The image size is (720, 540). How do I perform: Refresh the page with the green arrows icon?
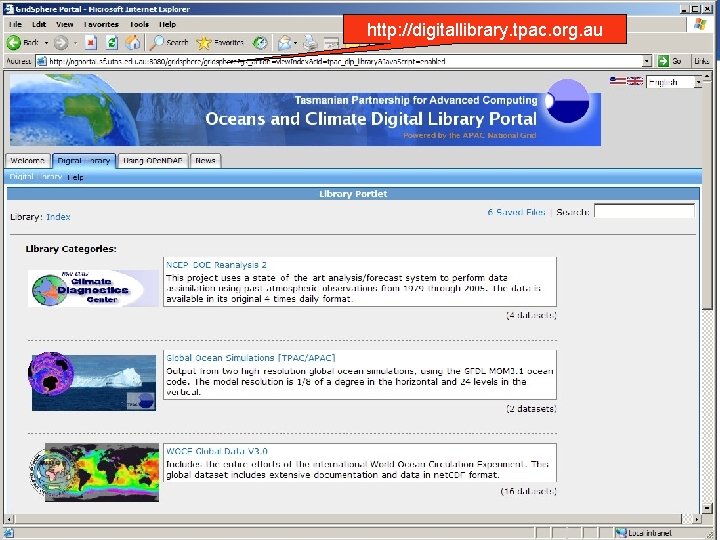(112, 43)
